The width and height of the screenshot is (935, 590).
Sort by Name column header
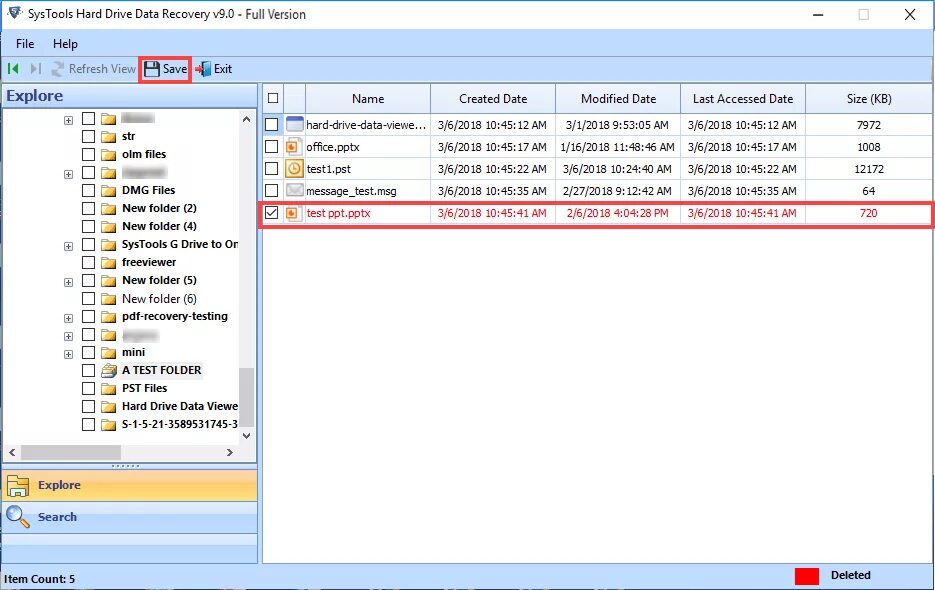pyautogui.click(x=368, y=98)
